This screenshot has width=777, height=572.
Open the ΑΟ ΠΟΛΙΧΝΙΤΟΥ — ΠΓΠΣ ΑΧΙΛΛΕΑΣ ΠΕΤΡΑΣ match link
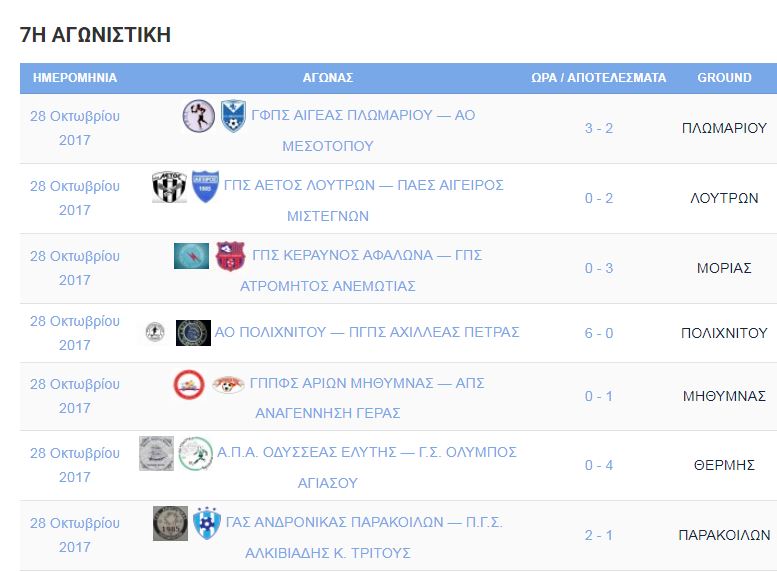click(367, 332)
